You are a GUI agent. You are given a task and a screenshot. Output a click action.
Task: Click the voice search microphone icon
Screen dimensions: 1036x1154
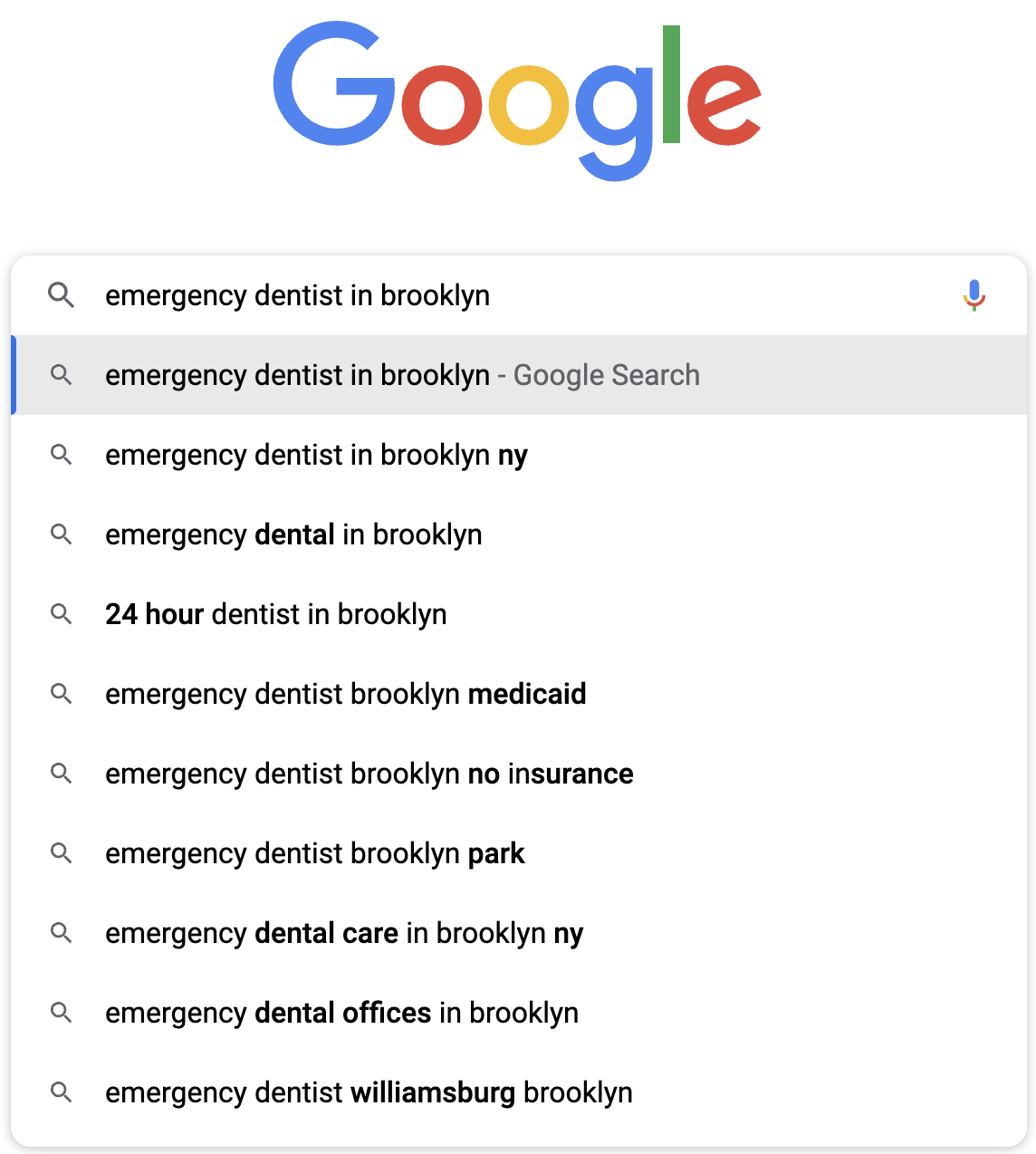coord(974,295)
